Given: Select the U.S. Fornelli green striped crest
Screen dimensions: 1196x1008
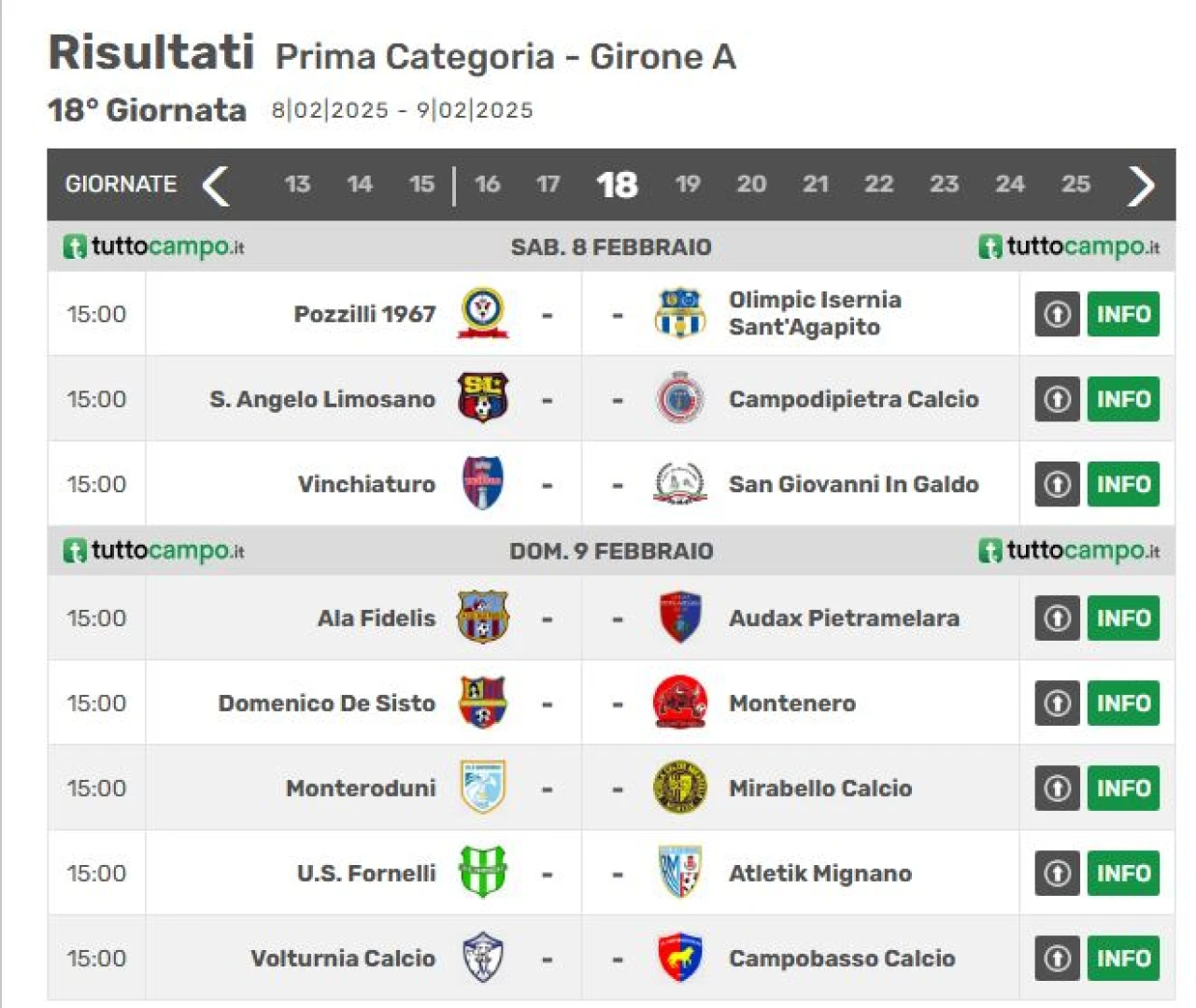Looking at the screenshot, I should tap(483, 873).
